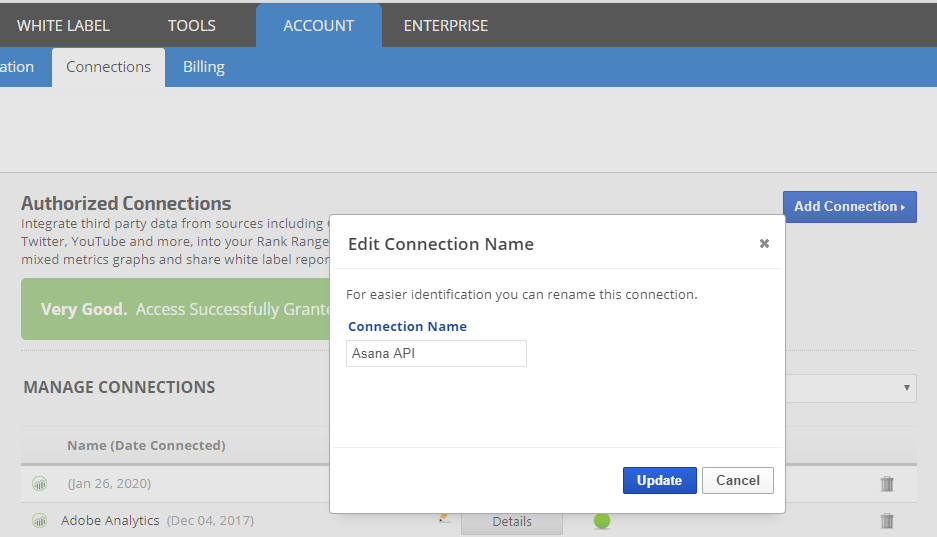
Task: Click the Connection Name text field
Action: coord(436,354)
